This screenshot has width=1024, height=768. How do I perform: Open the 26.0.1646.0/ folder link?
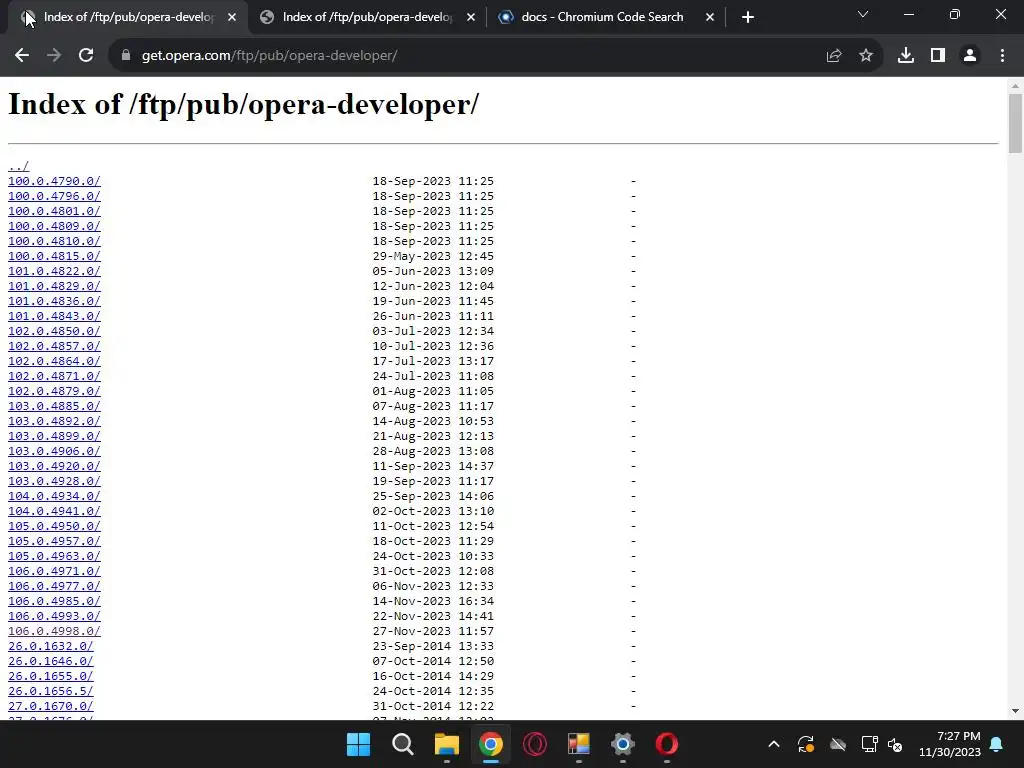coord(50,662)
